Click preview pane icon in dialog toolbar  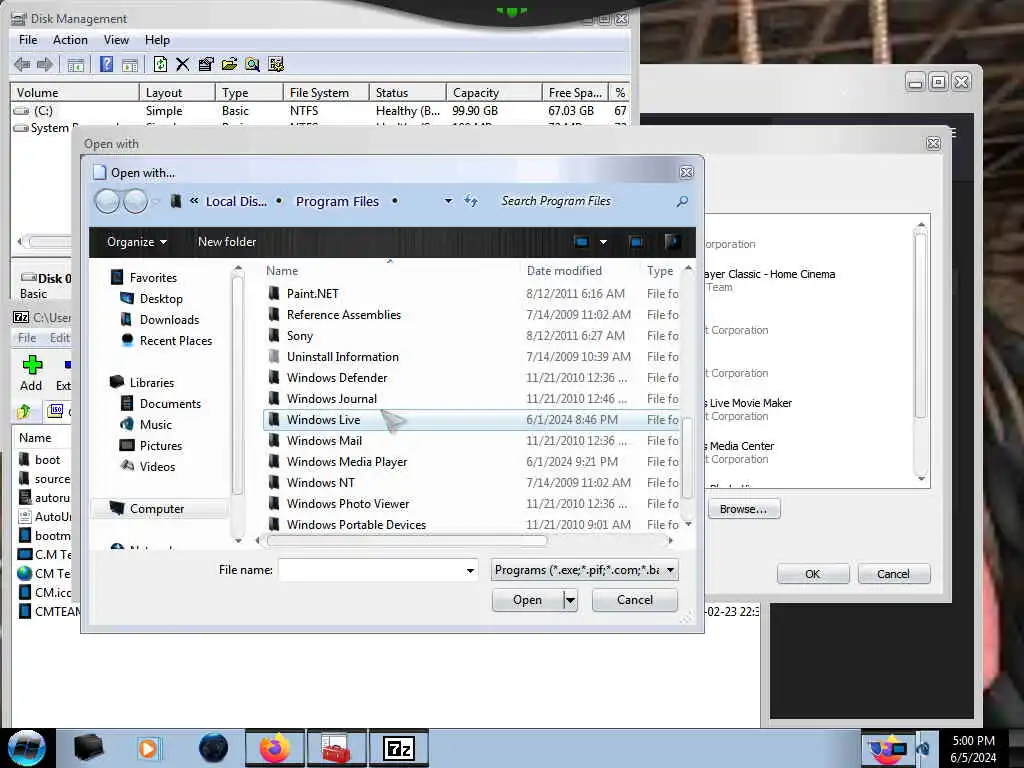(x=635, y=242)
